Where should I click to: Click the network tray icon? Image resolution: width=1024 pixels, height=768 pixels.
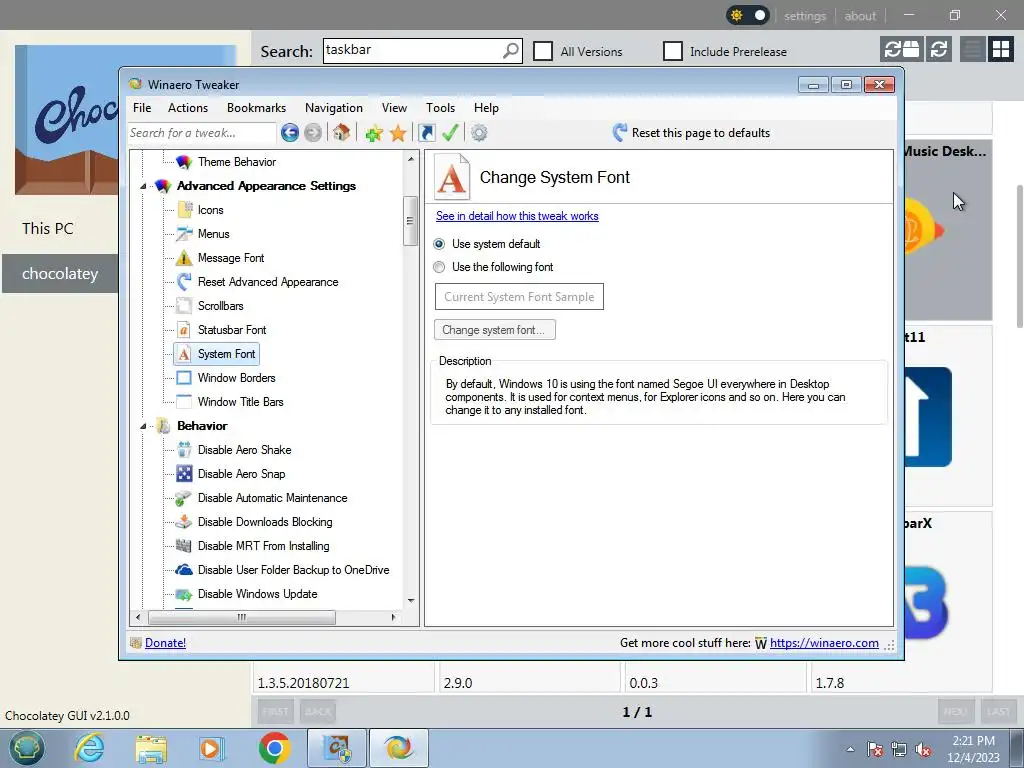899,750
